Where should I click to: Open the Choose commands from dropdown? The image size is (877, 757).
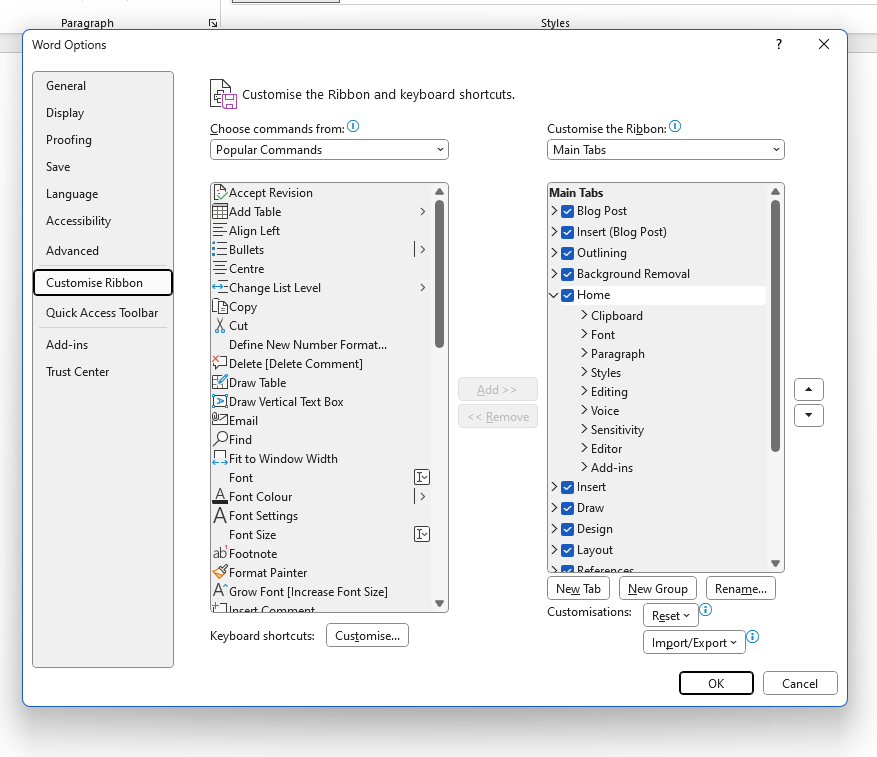click(x=329, y=150)
